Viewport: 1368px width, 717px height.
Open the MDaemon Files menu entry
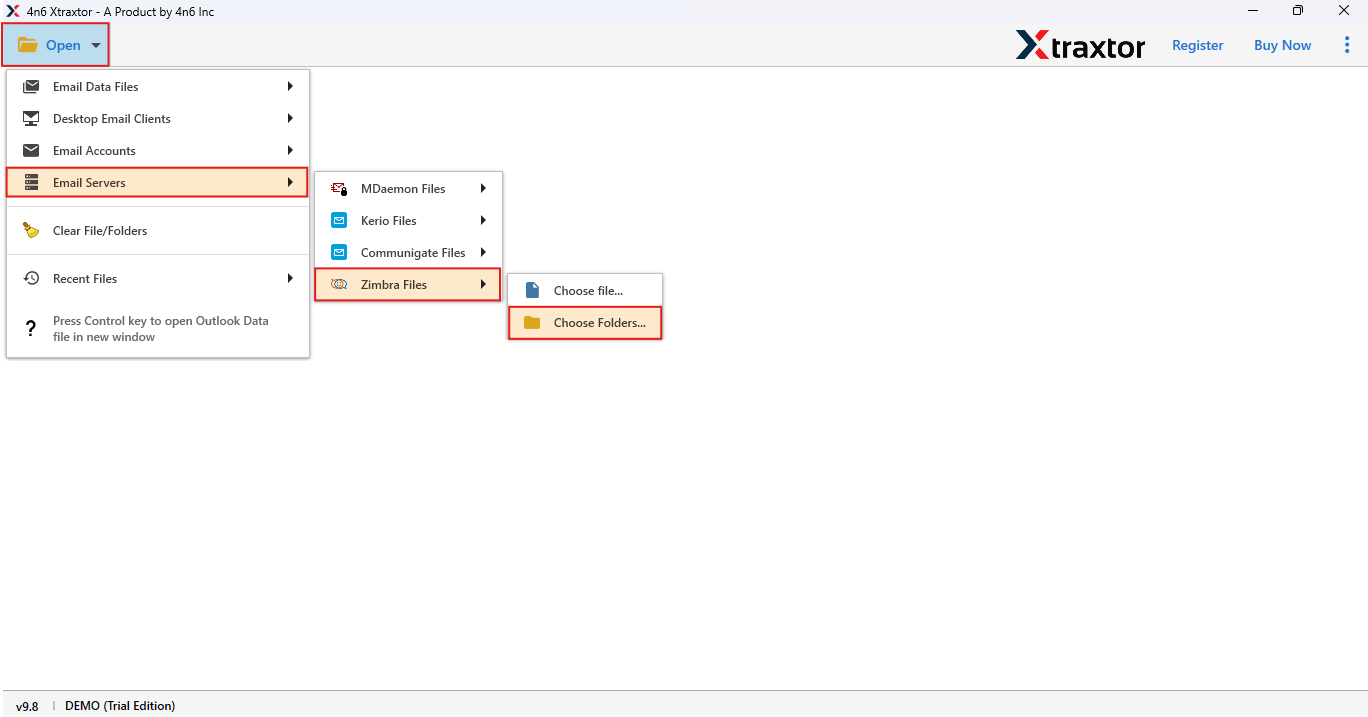[402, 188]
